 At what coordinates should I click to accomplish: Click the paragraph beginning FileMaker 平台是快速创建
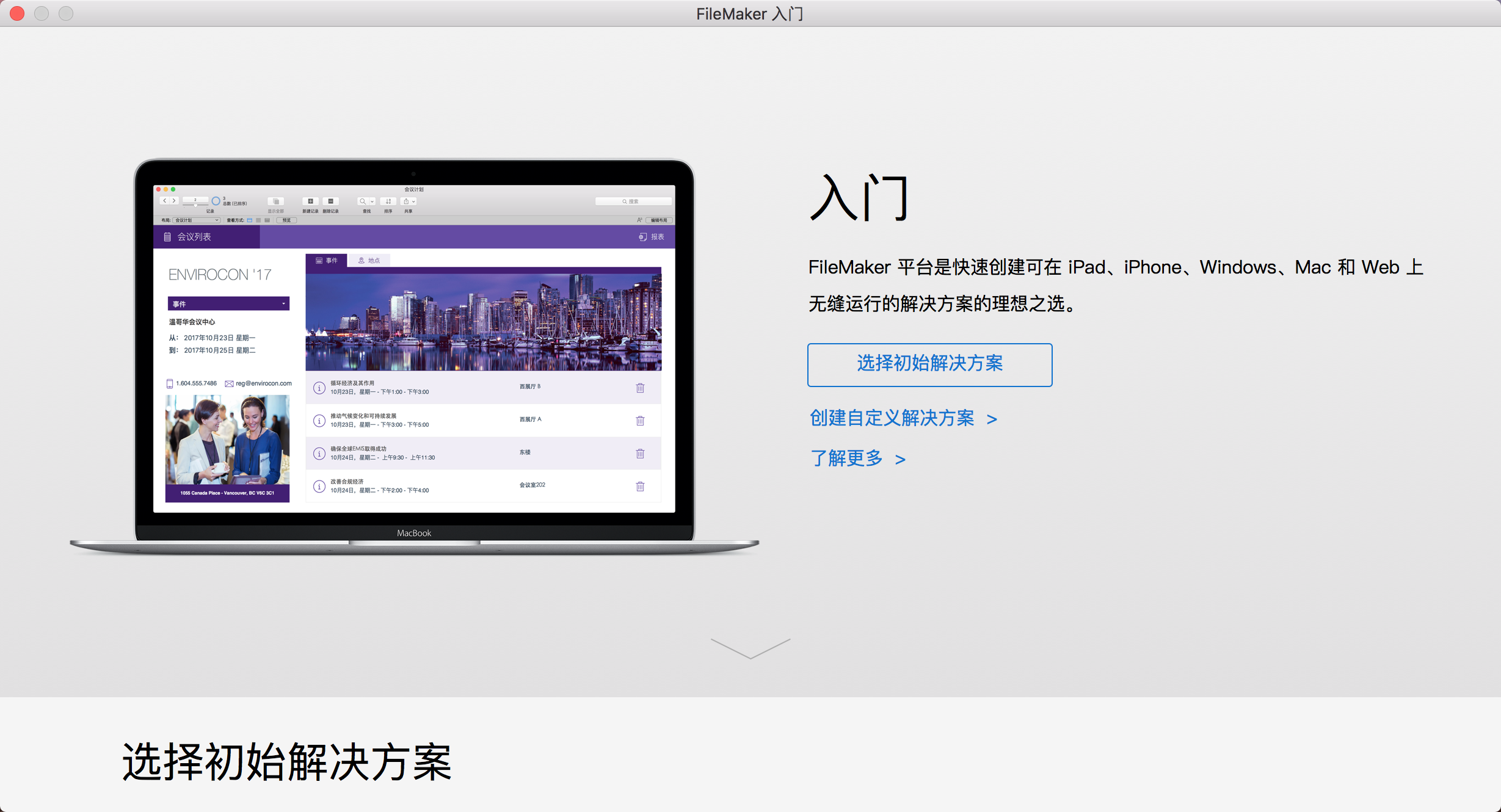(x=1116, y=285)
